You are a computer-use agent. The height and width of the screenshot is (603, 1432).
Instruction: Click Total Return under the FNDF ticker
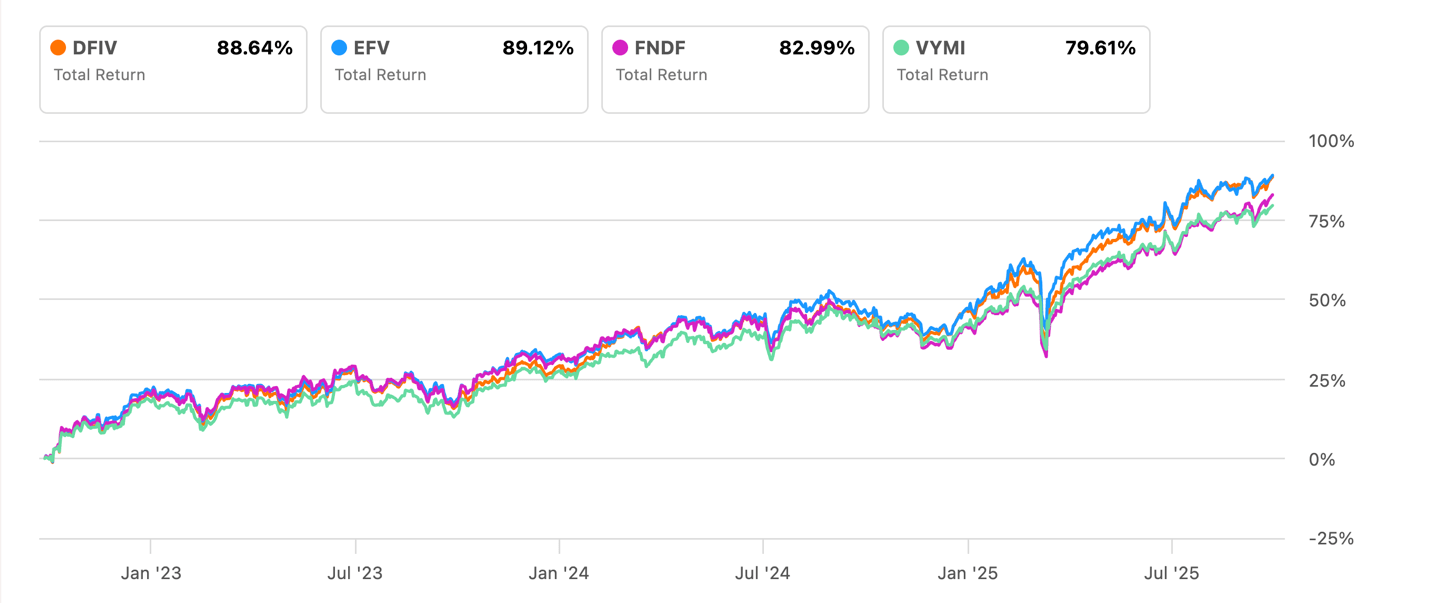[661, 75]
